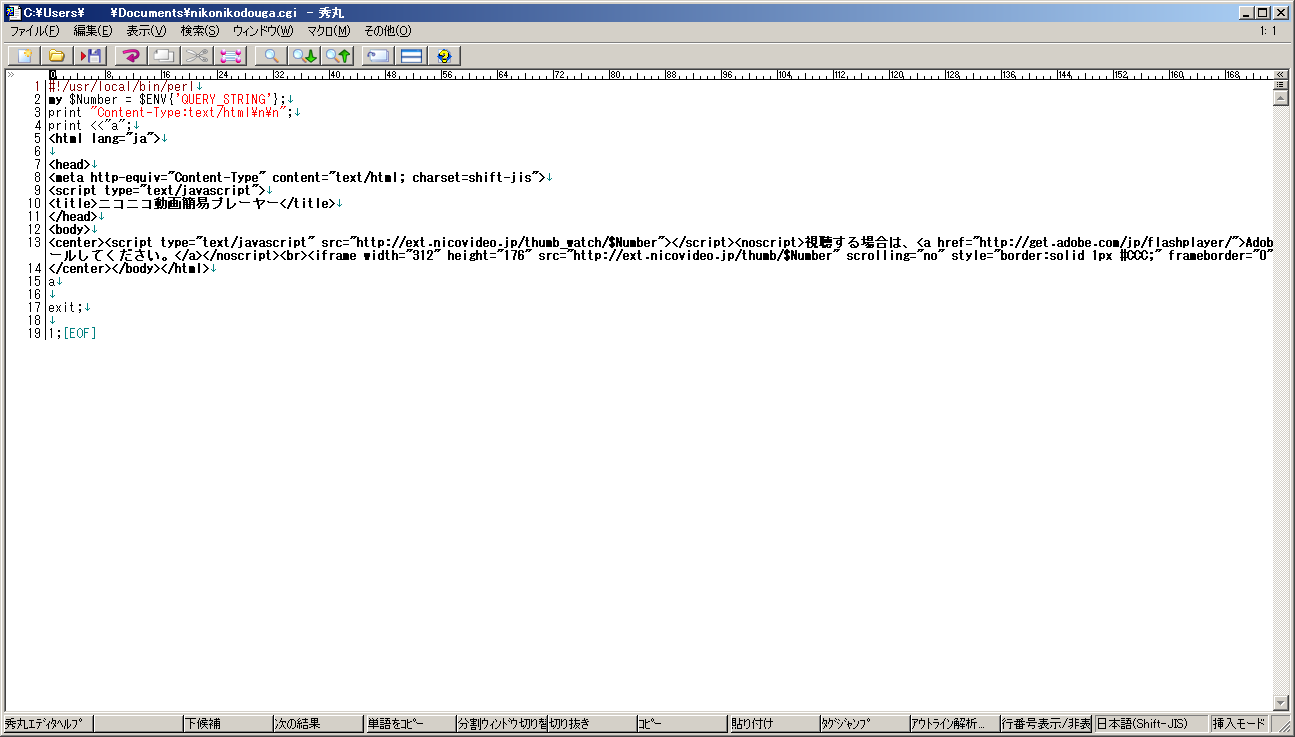Image resolution: width=1295 pixels, height=737 pixels.
Task: Split the window using blue bars icon
Action: click(x=411, y=56)
